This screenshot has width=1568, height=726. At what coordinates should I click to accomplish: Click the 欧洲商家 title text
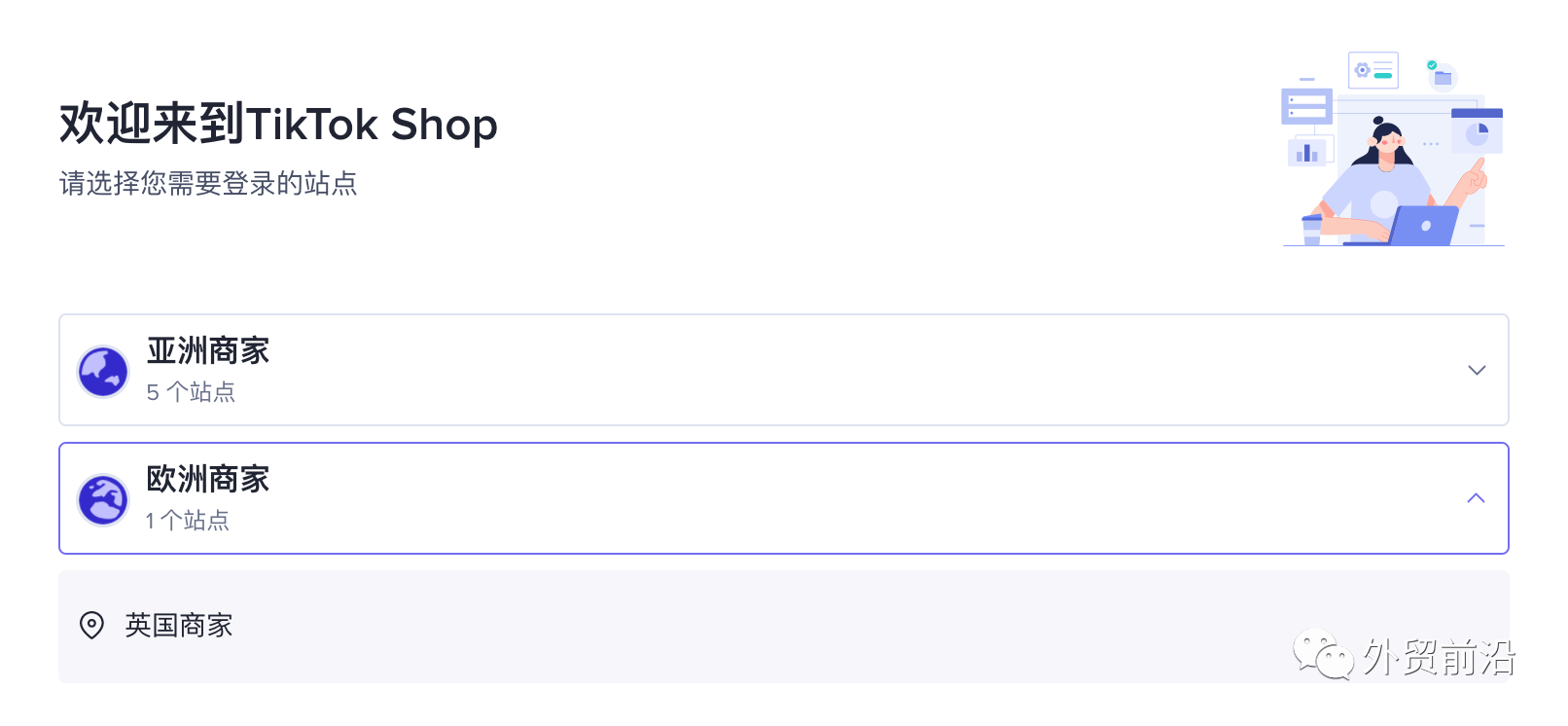pyautogui.click(x=208, y=479)
